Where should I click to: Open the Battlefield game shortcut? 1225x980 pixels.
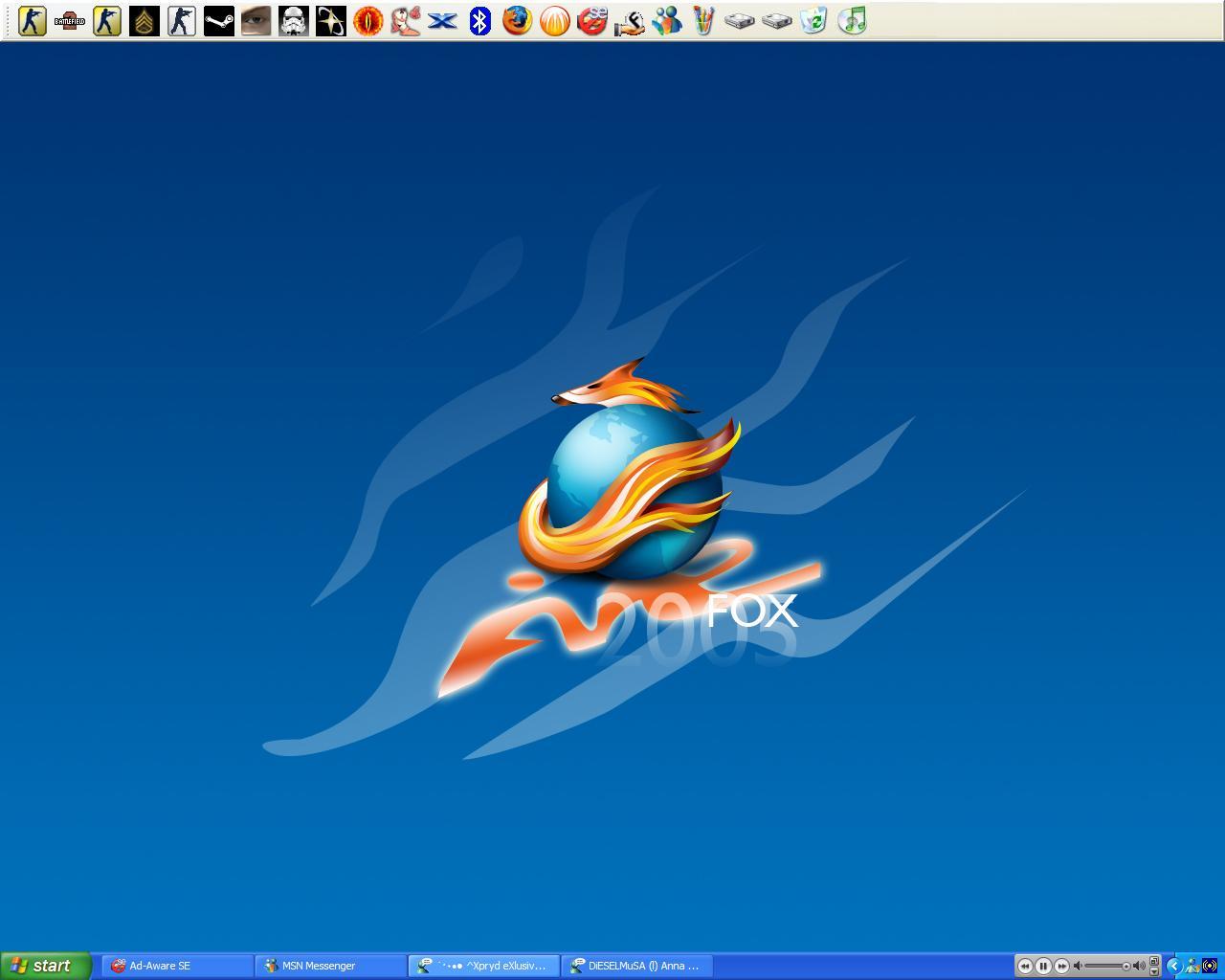click(x=69, y=21)
